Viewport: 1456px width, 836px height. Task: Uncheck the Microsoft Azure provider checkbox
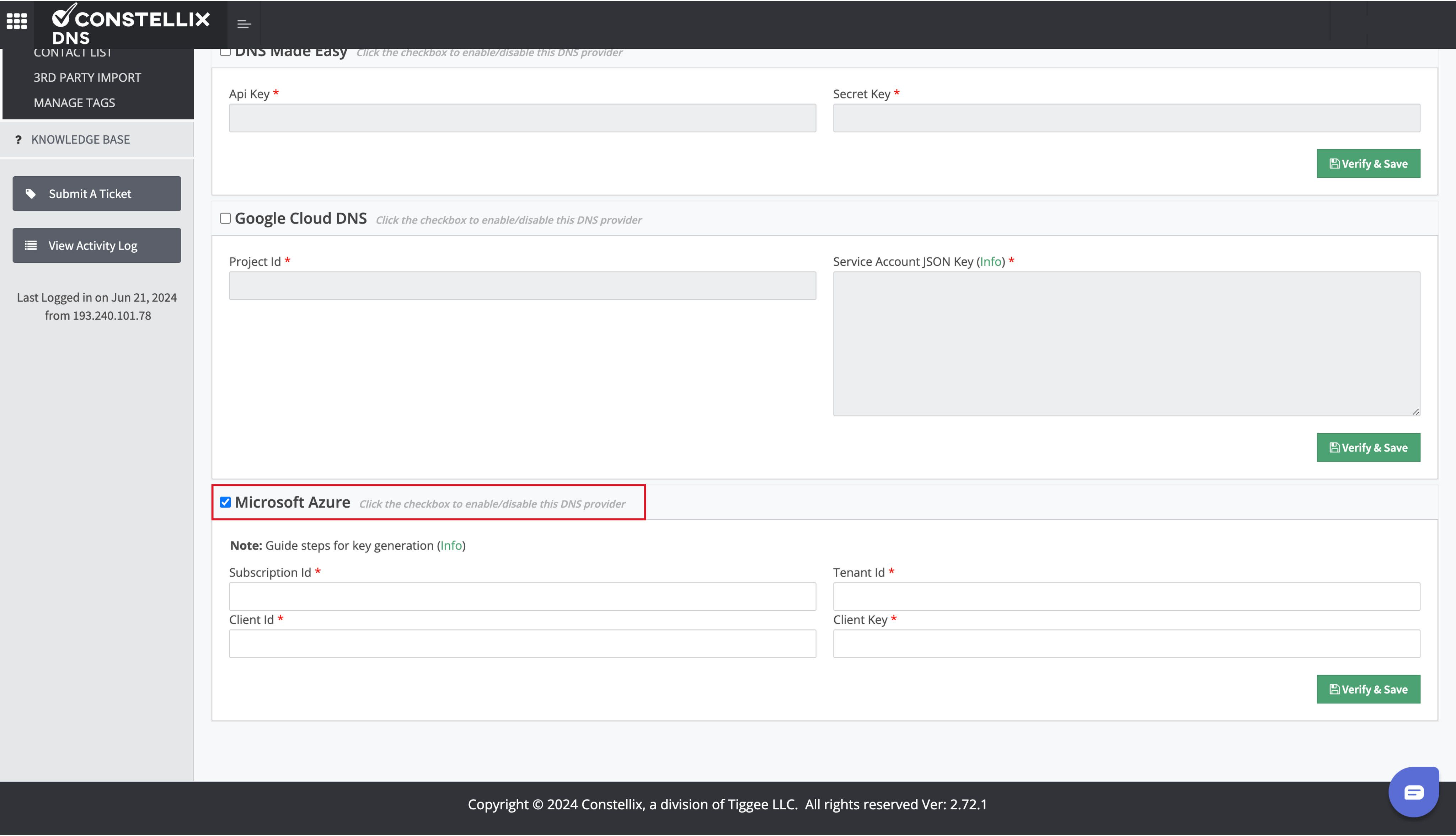pos(225,502)
